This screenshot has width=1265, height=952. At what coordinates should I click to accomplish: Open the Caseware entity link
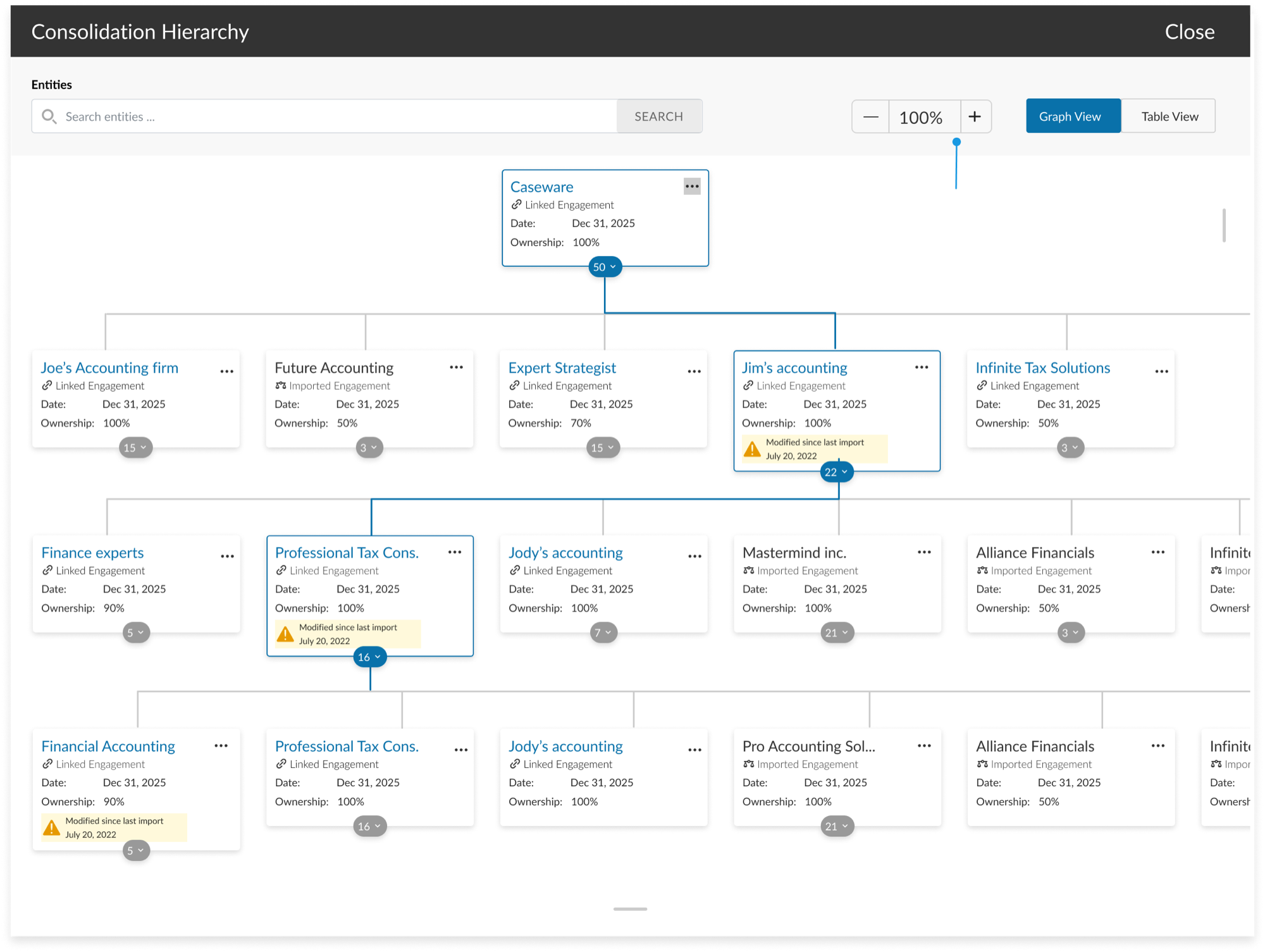[542, 187]
